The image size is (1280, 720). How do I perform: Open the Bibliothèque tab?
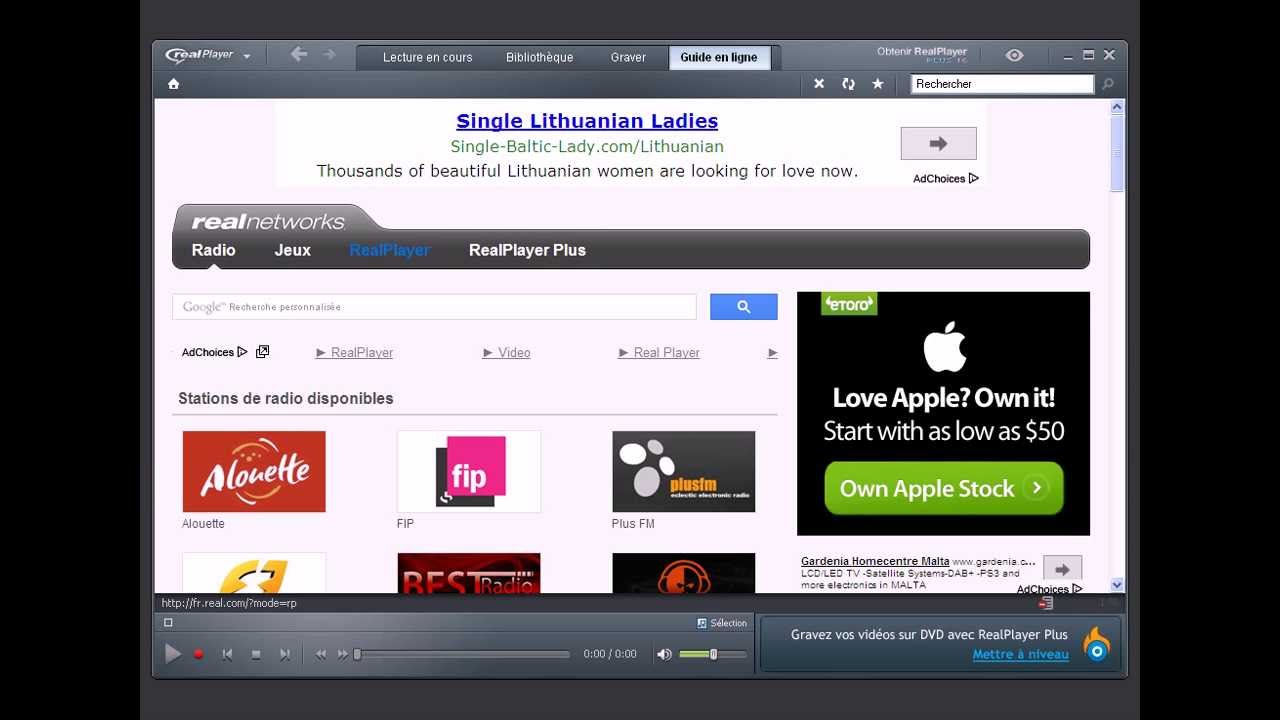pyautogui.click(x=540, y=57)
